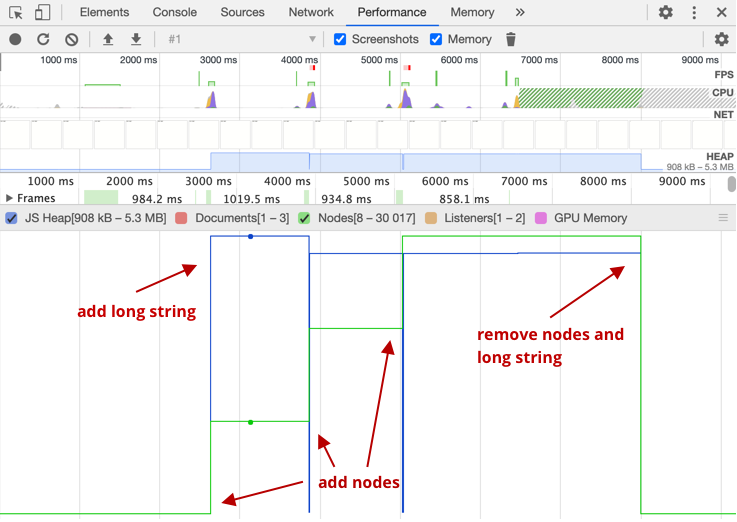Save the profile with the download arrow icon
This screenshot has height=522, width=737.
[136, 39]
